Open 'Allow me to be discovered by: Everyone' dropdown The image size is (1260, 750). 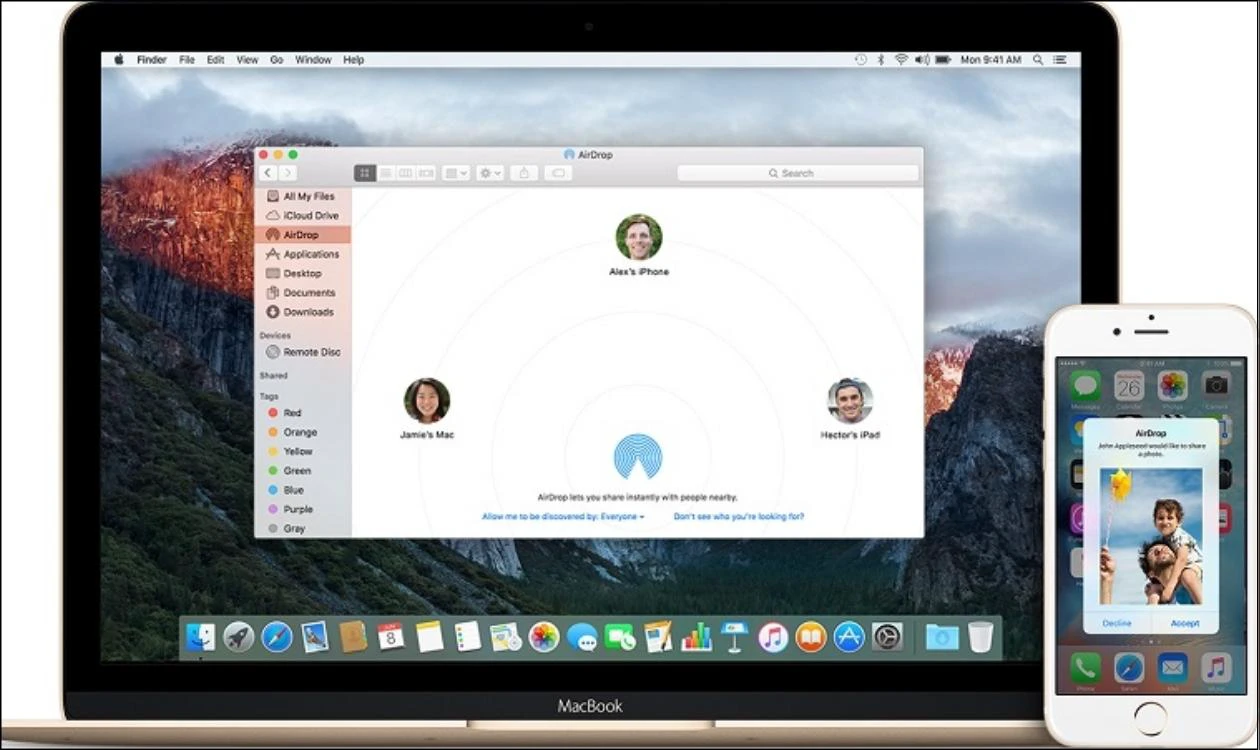point(563,517)
